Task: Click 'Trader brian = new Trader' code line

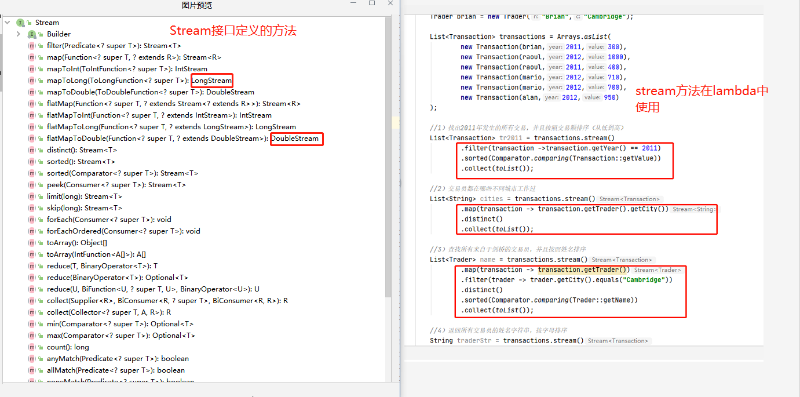Action: (531, 17)
